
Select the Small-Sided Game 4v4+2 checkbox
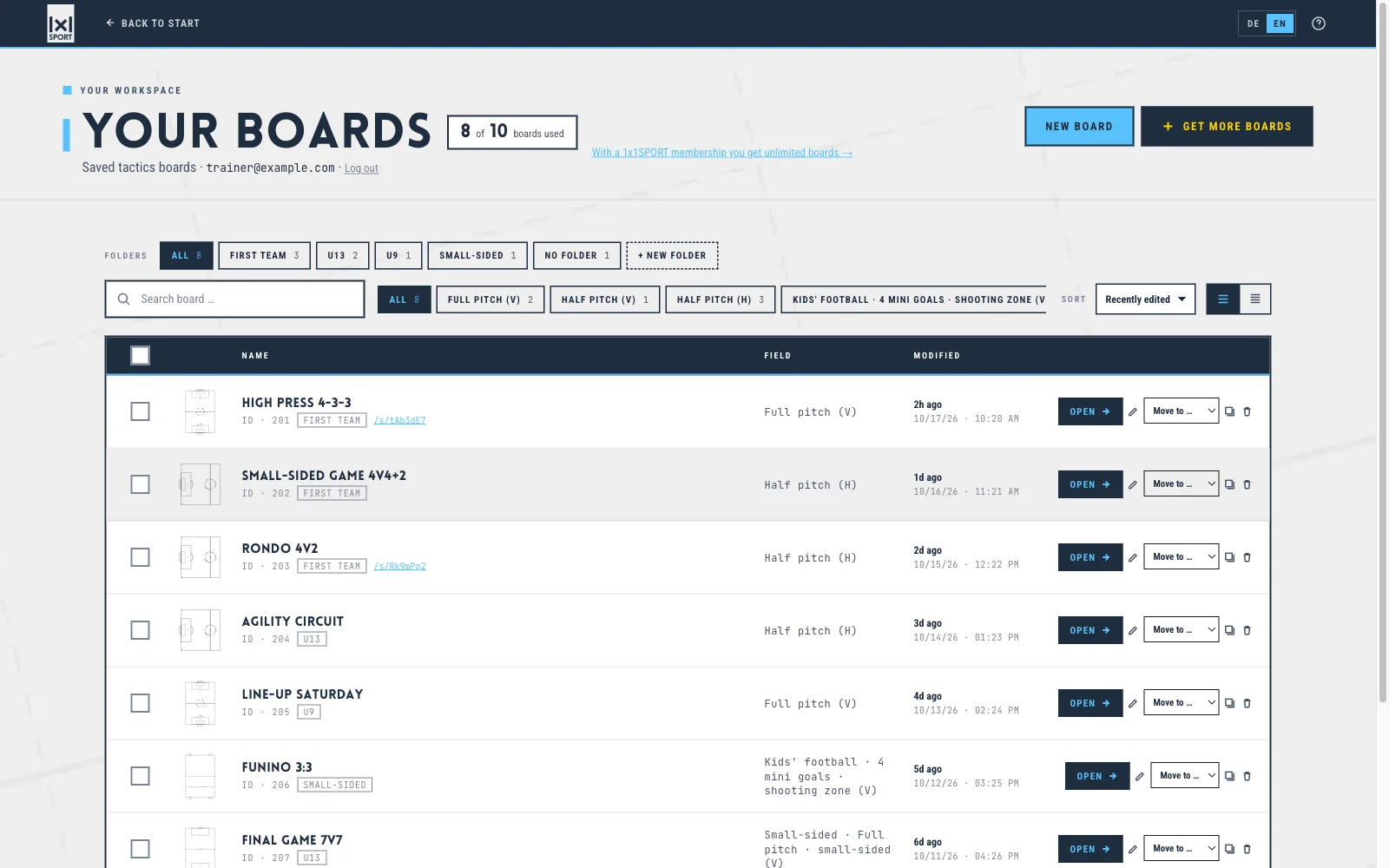point(140,484)
